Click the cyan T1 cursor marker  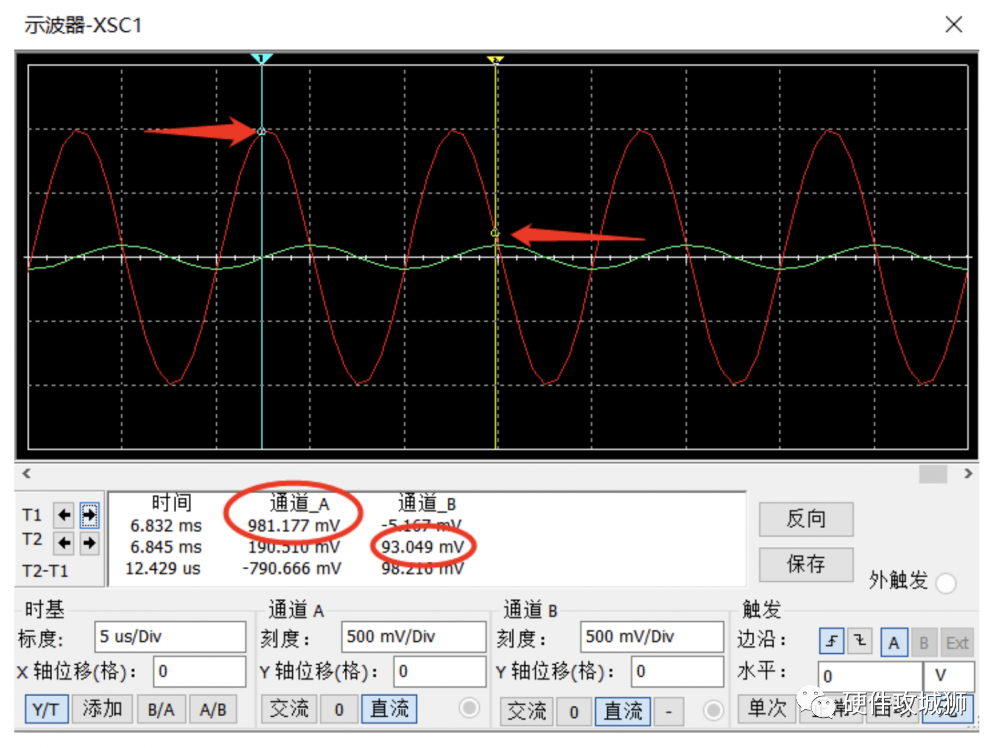(x=261, y=59)
